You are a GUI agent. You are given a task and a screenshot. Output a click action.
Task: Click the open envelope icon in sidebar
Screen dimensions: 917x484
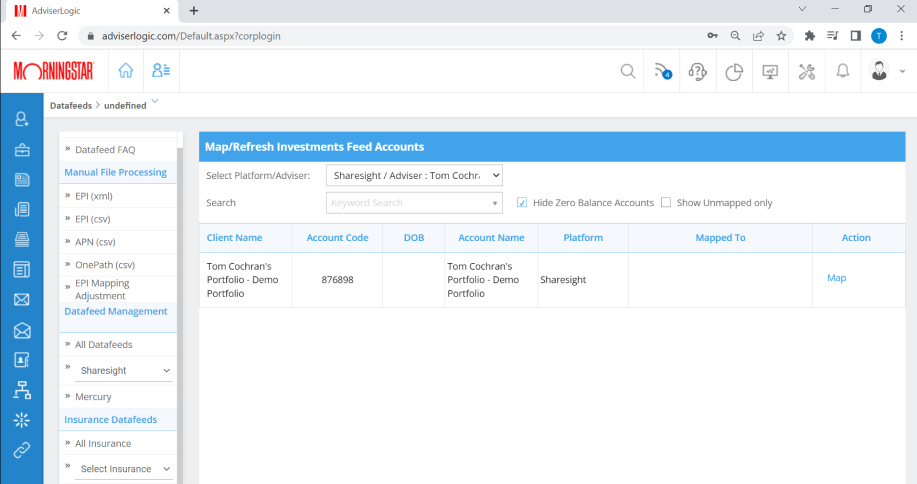pos(22,331)
